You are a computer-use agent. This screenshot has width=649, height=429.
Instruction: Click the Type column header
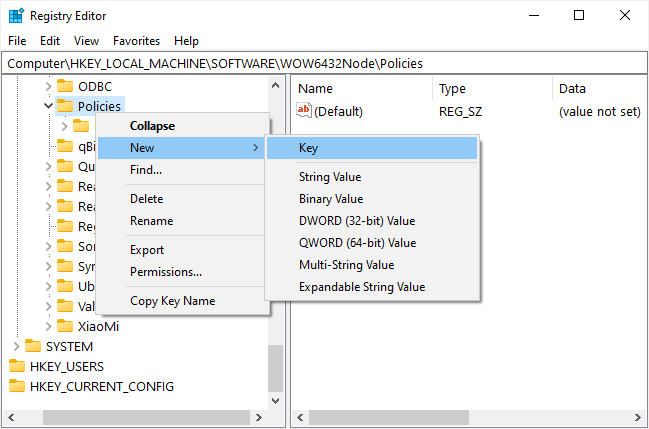tap(452, 89)
